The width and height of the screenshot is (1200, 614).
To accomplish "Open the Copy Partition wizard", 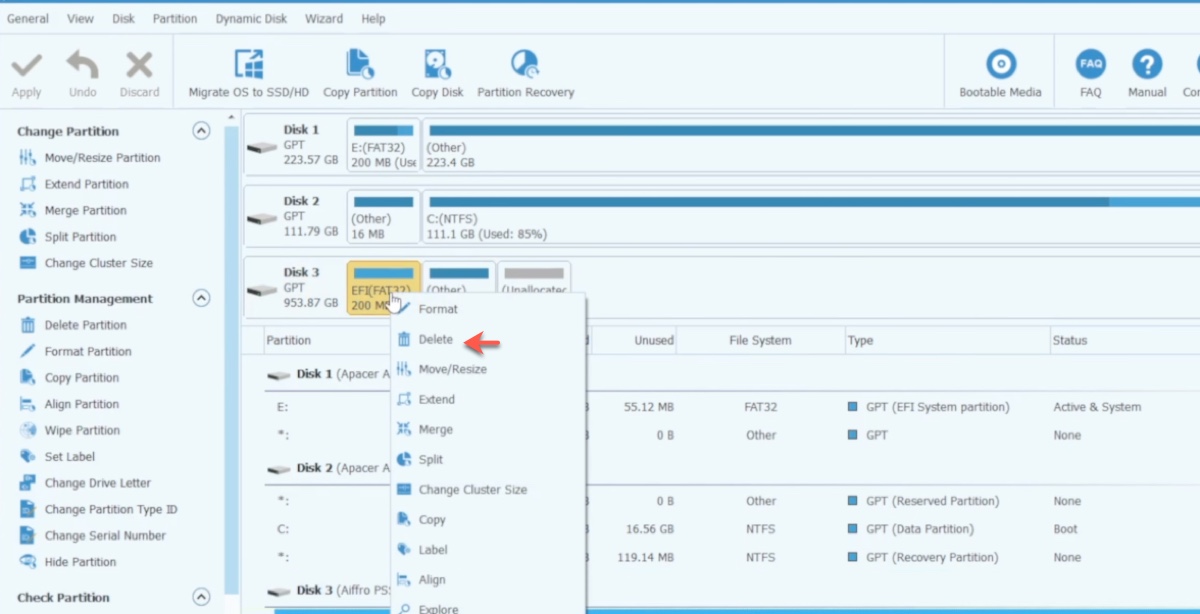I will 360,66.
